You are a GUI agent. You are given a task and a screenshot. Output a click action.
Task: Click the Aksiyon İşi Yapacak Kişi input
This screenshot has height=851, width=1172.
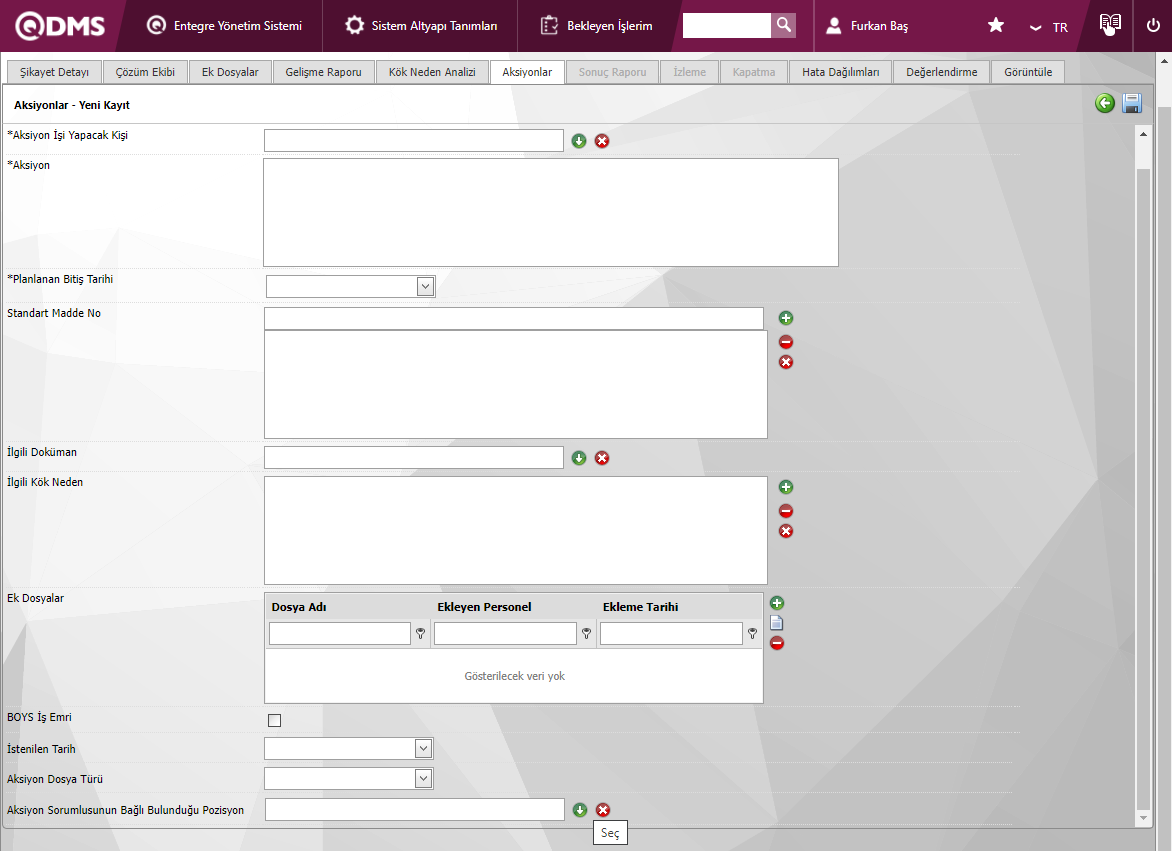[x=413, y=140]
